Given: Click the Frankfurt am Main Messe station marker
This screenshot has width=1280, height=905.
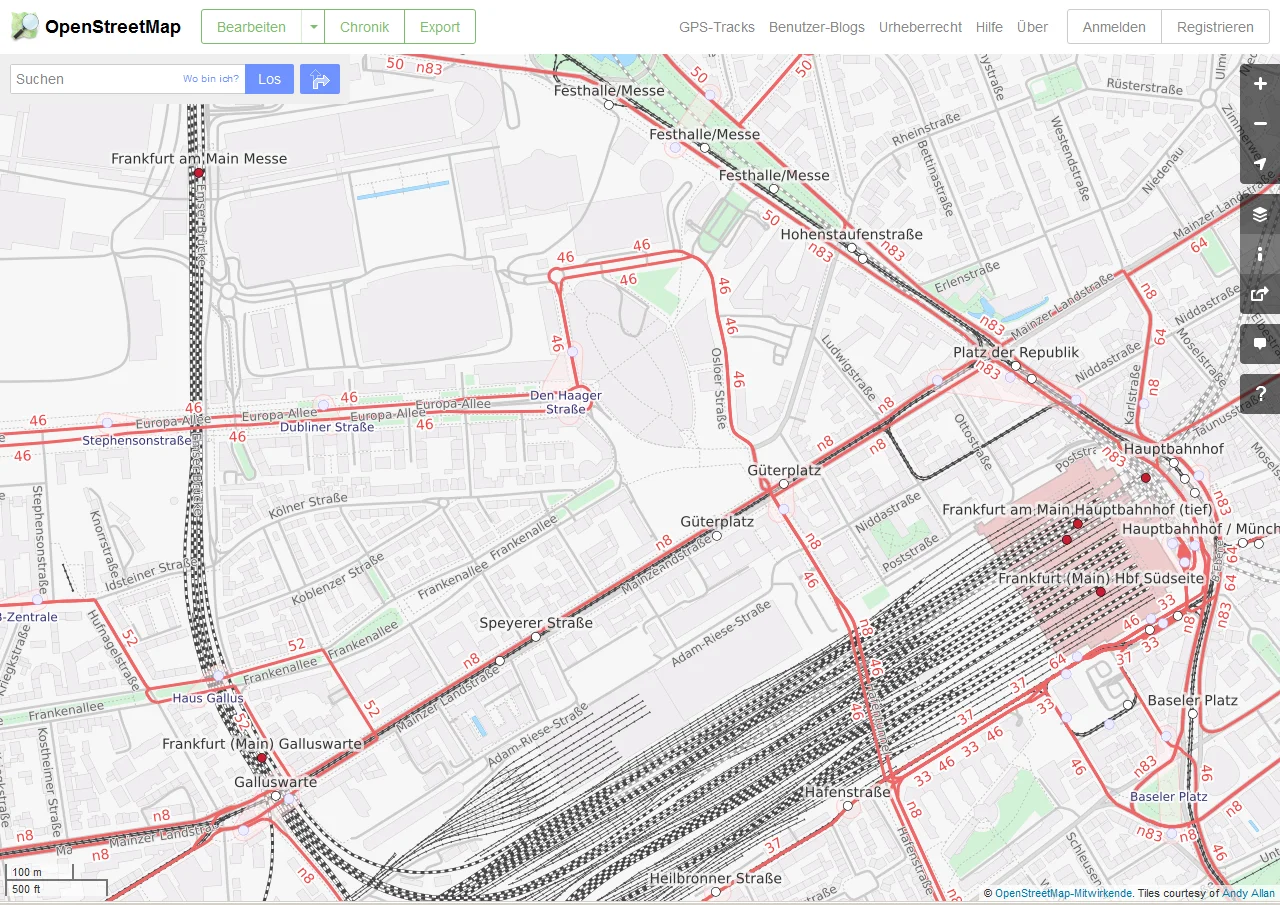Looking at the screenshot, I should (199, 173).
